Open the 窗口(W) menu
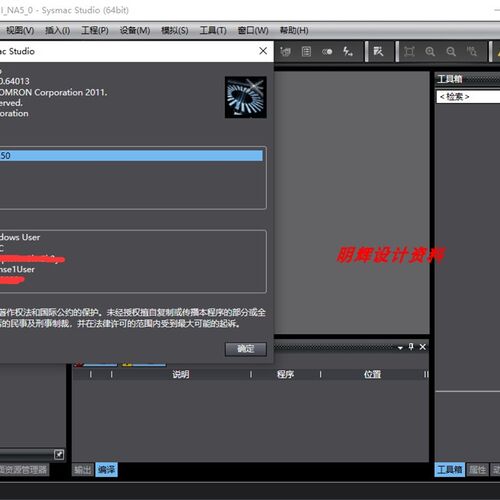Image resolution: width=500 pixels, height=500 pixels. pyautogui.click(x=253, y=31)
